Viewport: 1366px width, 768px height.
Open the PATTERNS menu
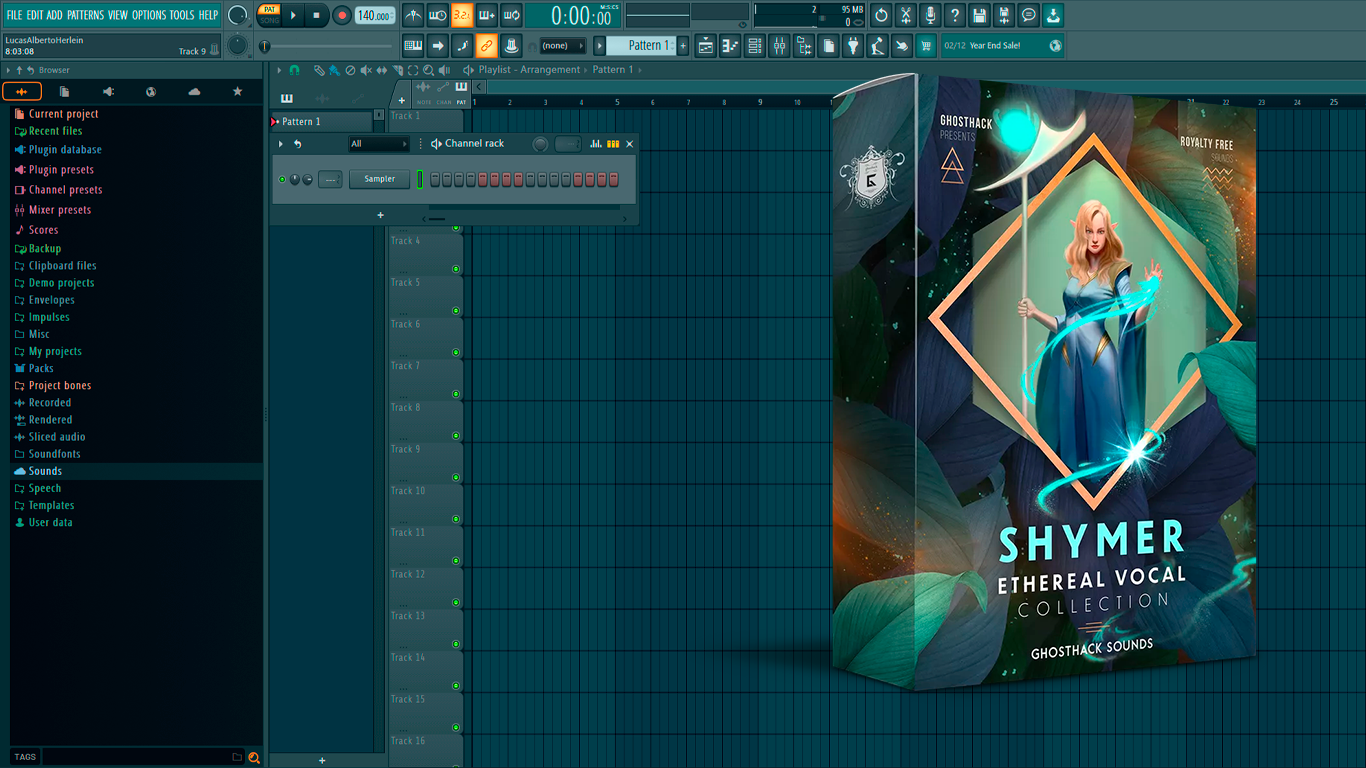[85, 15]
